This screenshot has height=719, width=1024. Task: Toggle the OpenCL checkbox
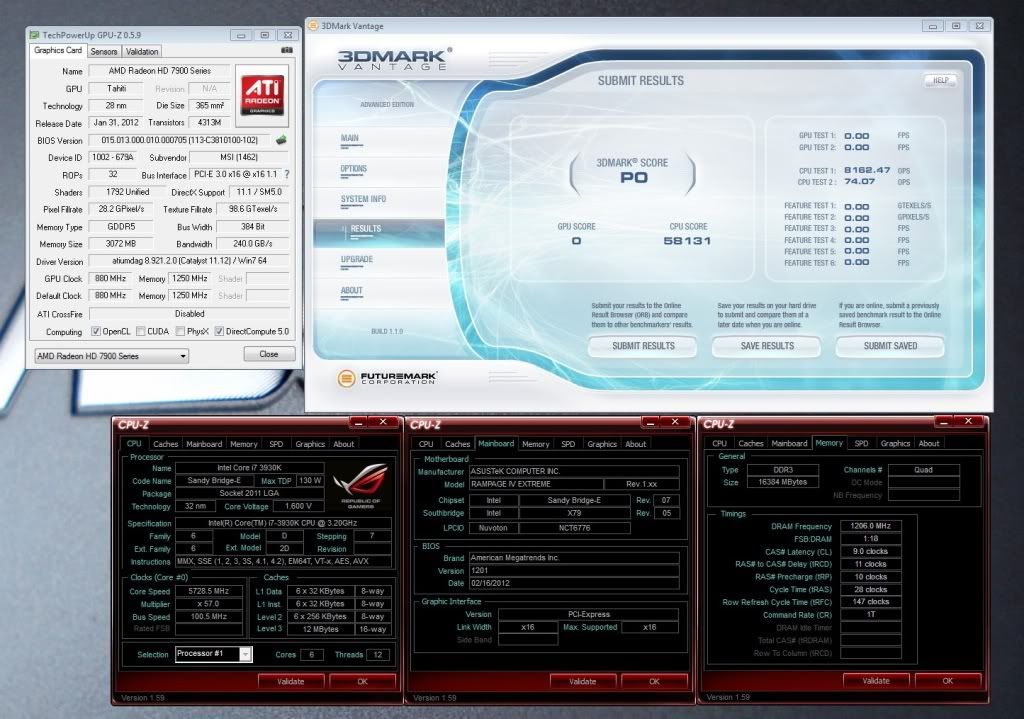click(96, 331)
